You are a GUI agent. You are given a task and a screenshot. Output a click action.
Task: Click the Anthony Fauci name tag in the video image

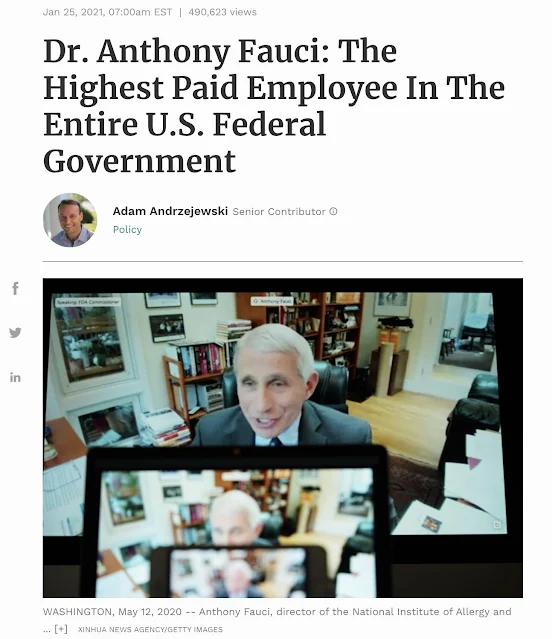[x=272, y=301]
